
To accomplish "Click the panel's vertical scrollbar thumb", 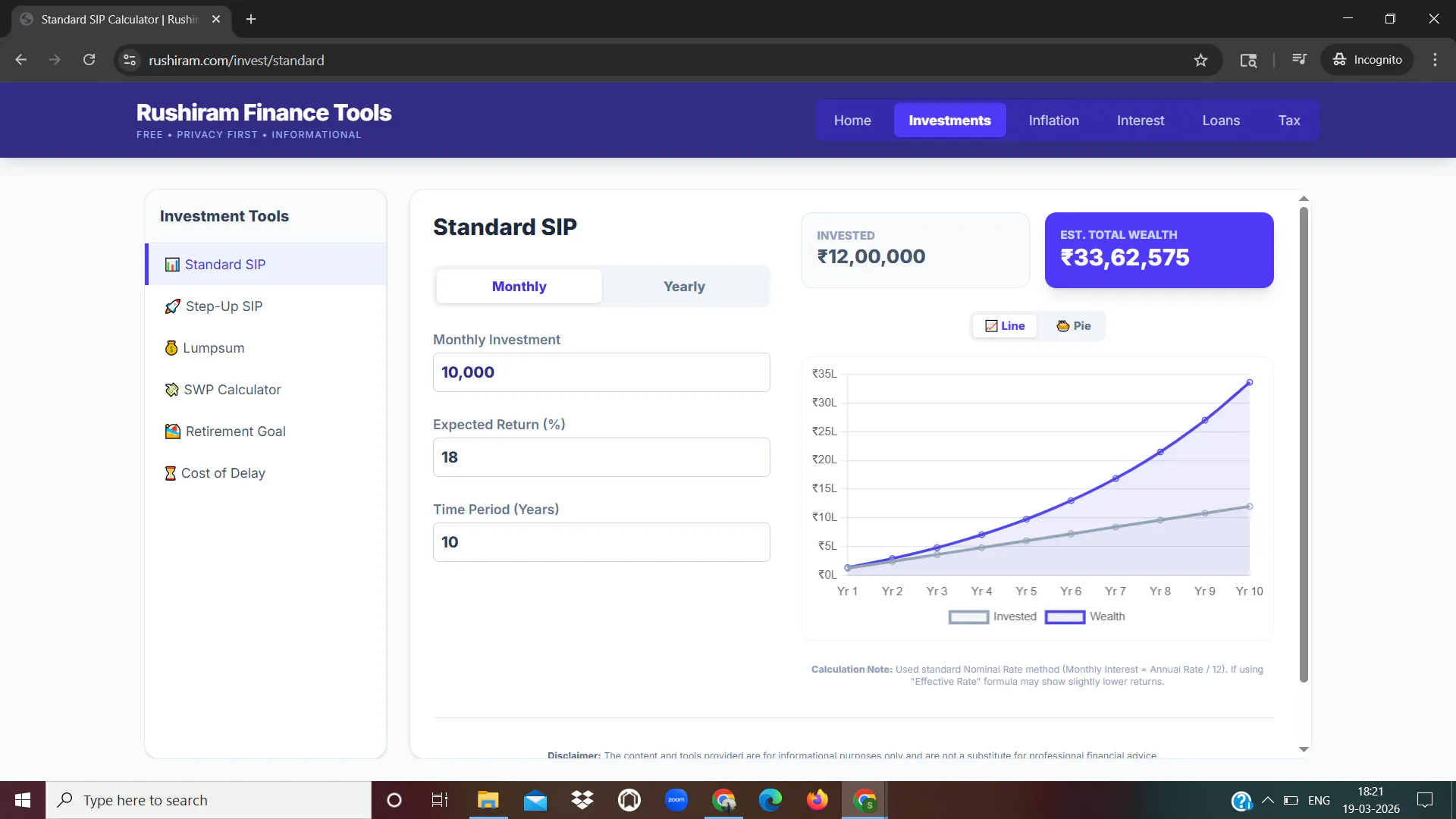I will click(1304, 444).
